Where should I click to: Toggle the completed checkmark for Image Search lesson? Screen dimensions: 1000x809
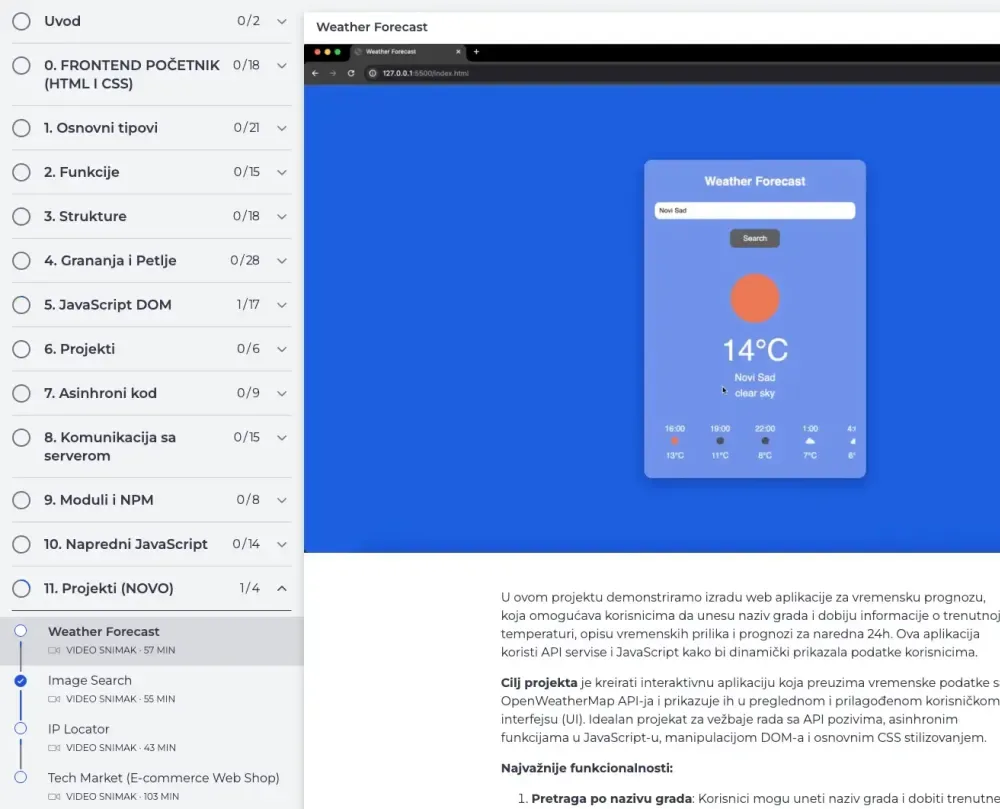pyautogui.click(x=20, y=681)
